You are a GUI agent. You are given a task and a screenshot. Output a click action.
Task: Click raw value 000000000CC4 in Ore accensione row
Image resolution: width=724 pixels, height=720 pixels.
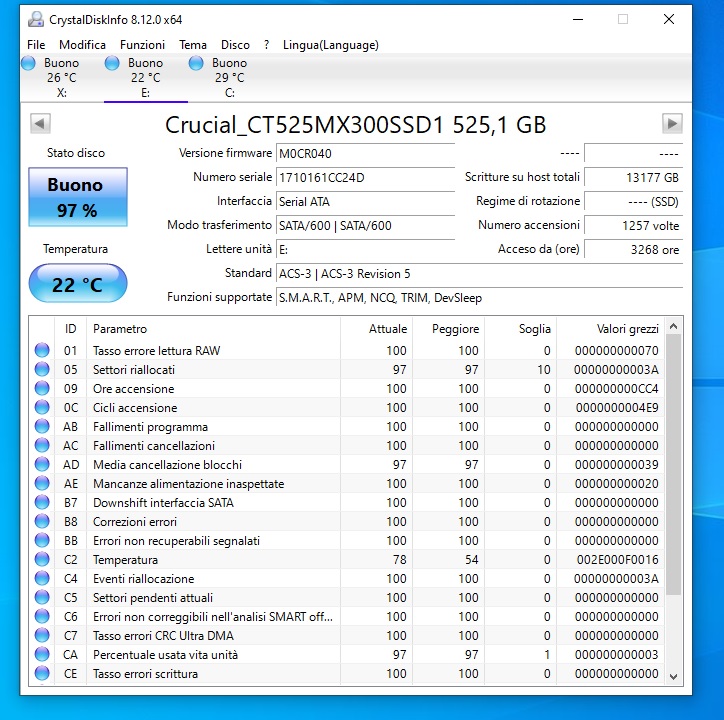616,388
